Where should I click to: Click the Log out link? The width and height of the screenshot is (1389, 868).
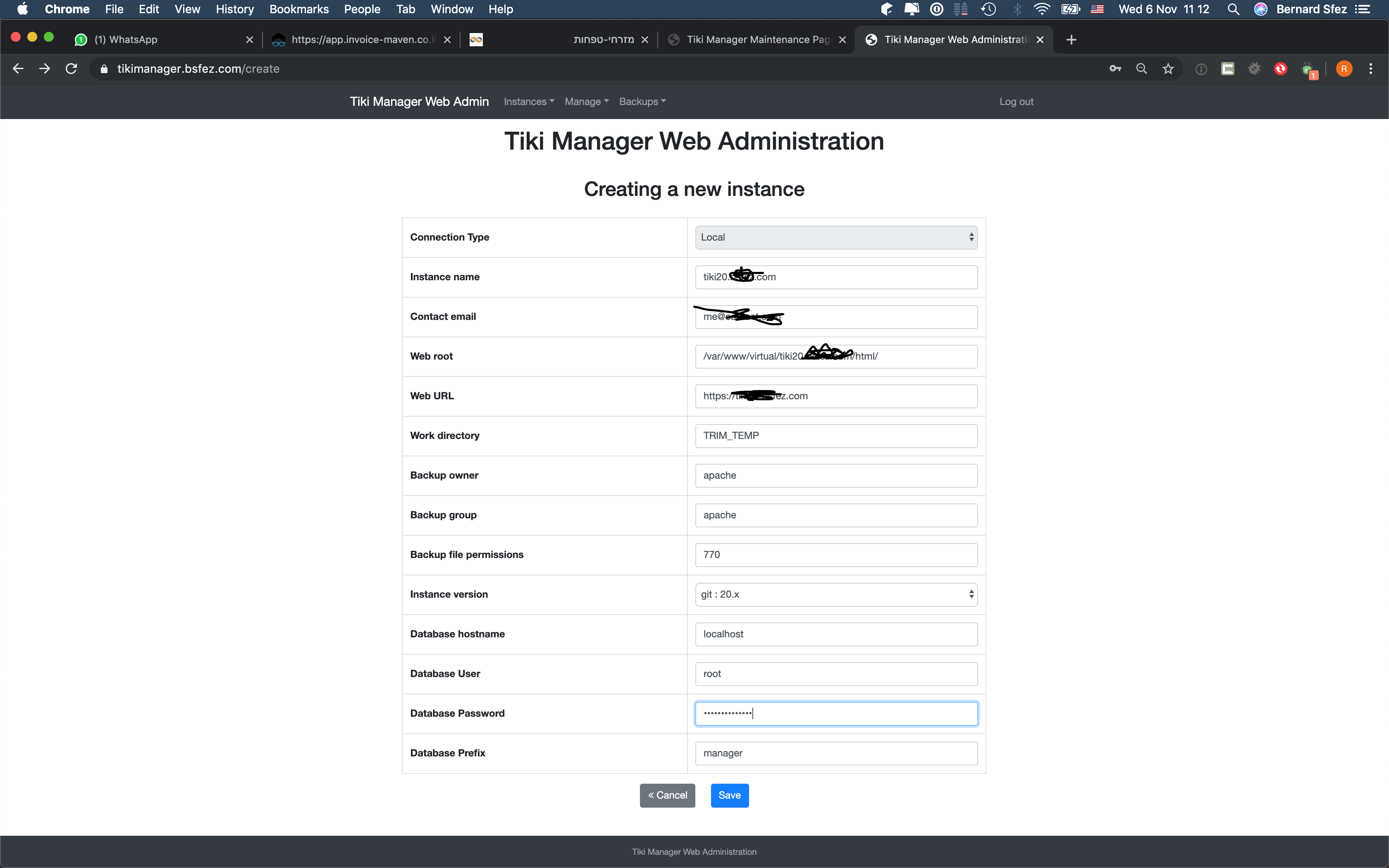click(x=1016, y=102)
